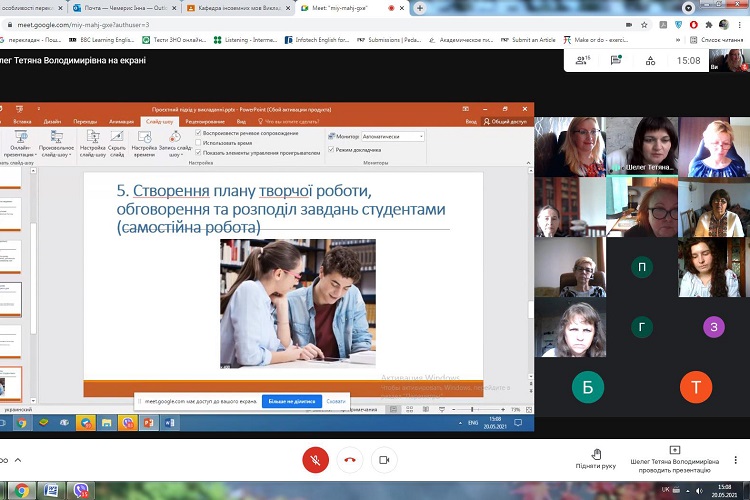Select the last orange-highlighted slide thumbnail
Viewport: 750px width, 500px height.
tap(11, 384)
